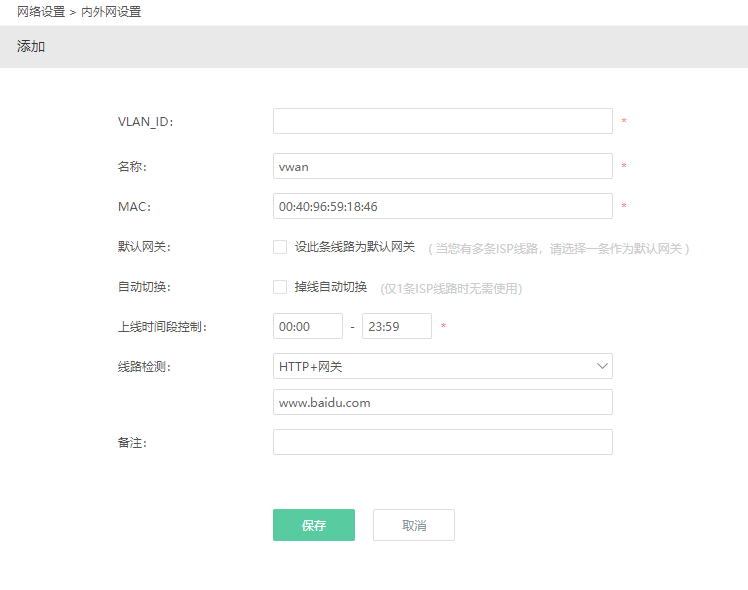Viewport: 748px width, 590px height.
Task: Click the MAC address input field
Action: (443, 206)
